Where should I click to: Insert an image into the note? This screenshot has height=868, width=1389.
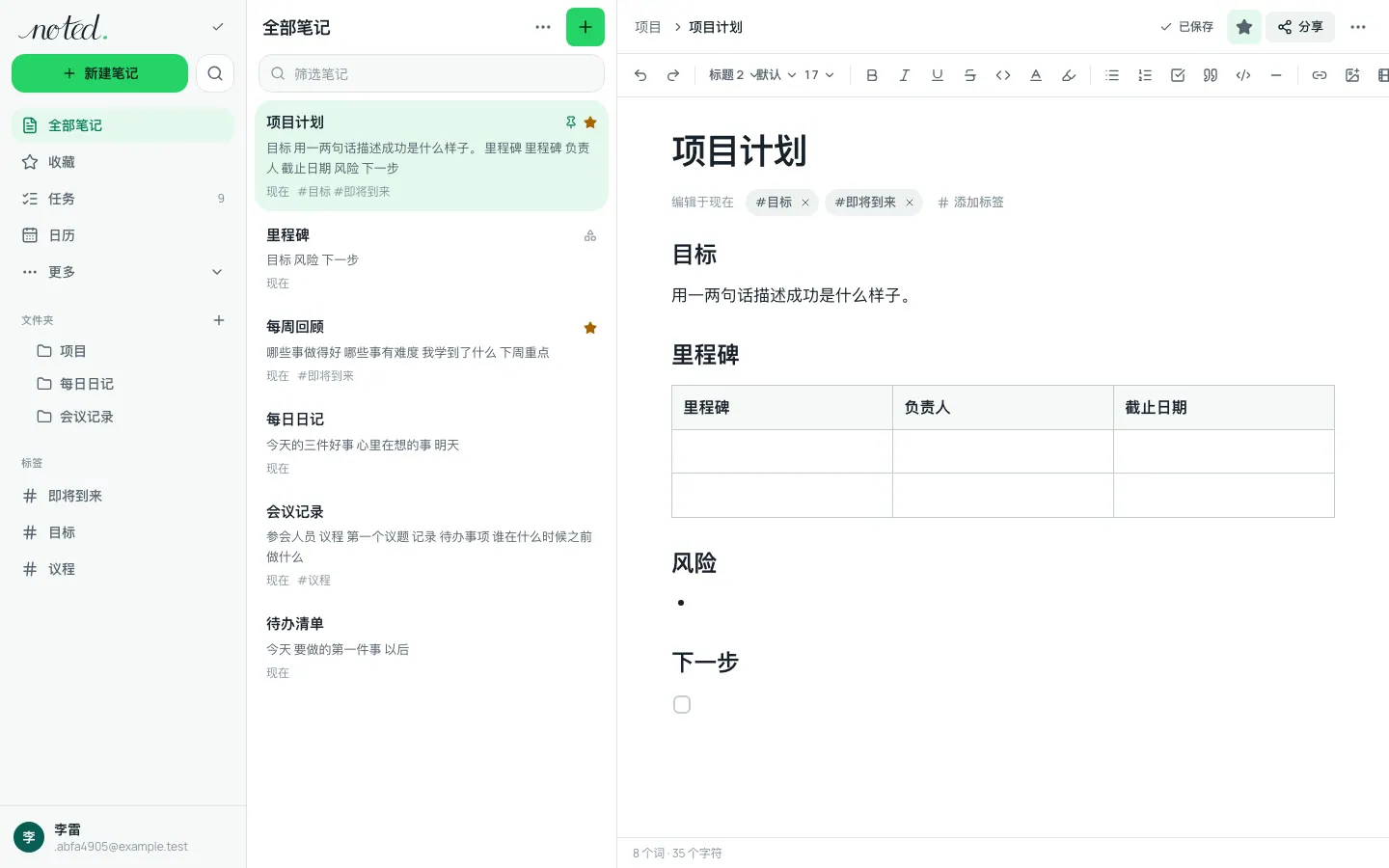point(1352,75)
